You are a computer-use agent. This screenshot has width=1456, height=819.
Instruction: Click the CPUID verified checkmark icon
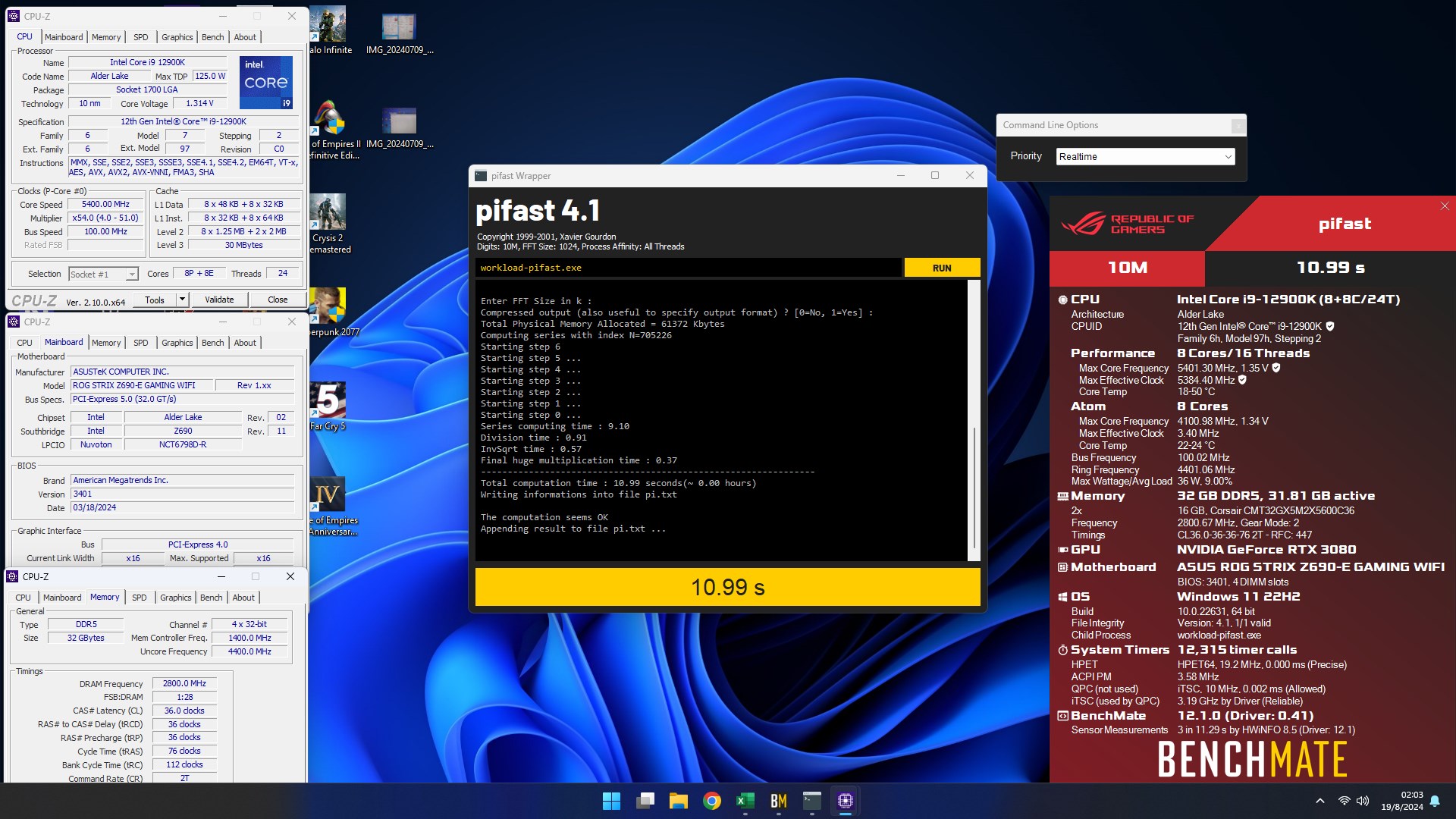tap(1330, 327)
